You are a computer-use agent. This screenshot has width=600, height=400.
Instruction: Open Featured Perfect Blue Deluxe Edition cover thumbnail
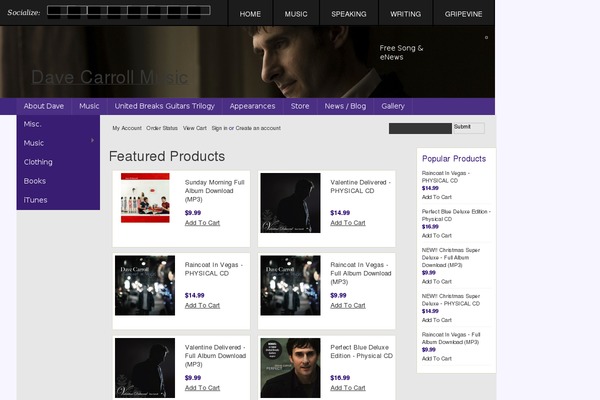tap(290, 368)
